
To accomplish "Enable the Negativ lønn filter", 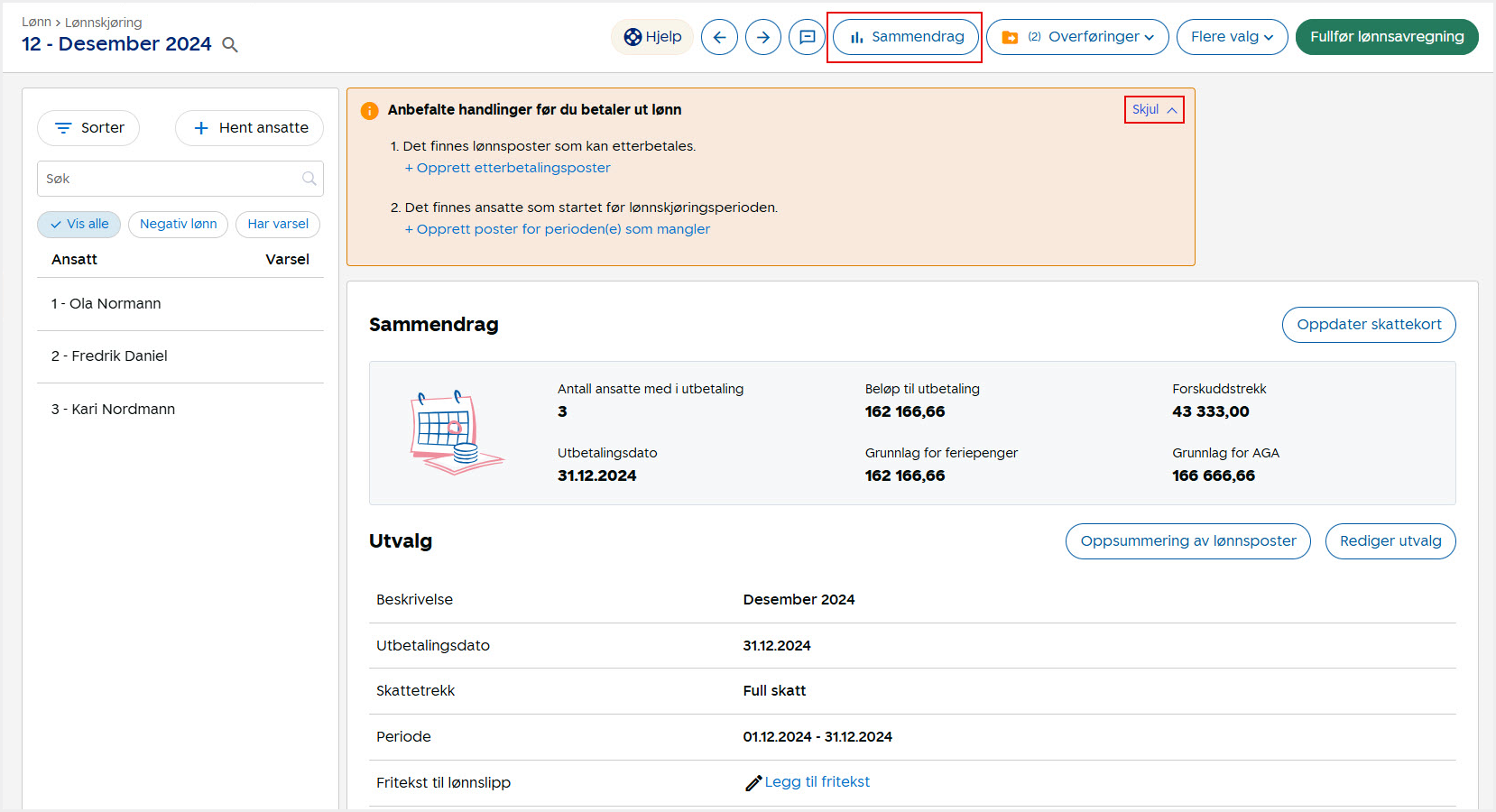I will [x=178, y=225].
